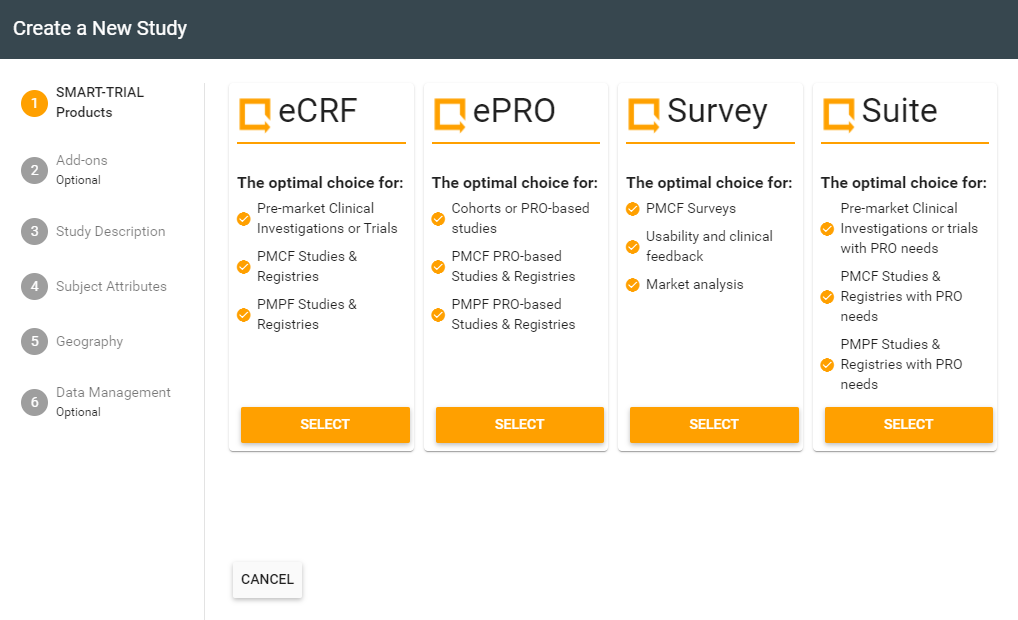Click the ePRO product logo icon
The width and height of the screenshot is (1018, 620).
pos(450,115)
